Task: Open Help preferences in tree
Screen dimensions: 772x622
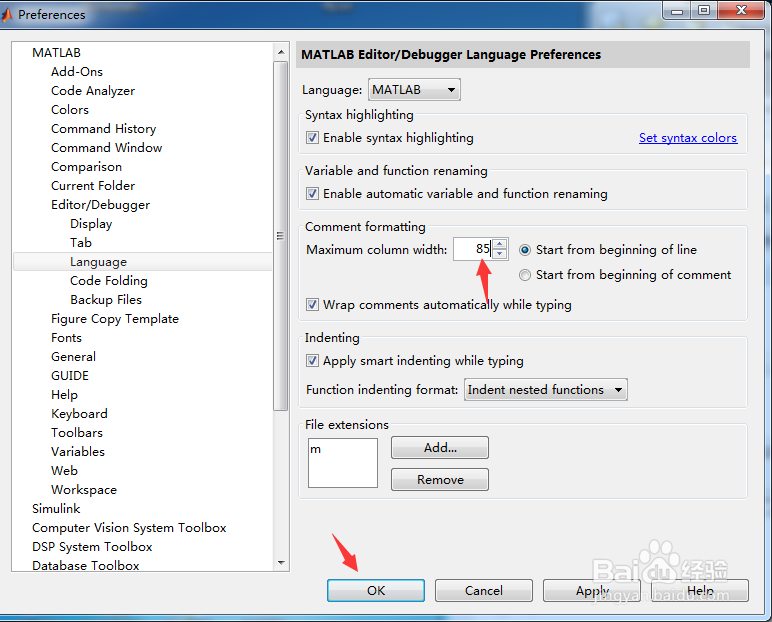Action: tap(64, 395)
